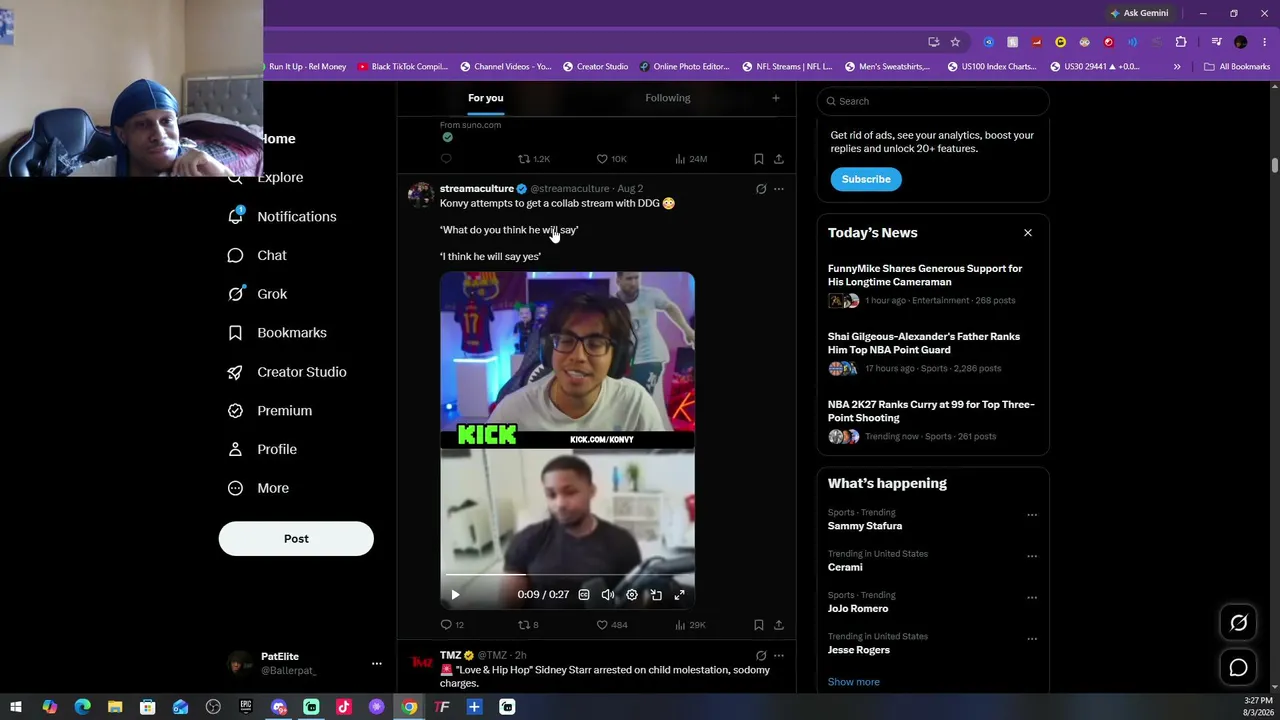The width and height of the screenshot is (1280, 720).
Task: Open the Chat section in sidebar
Action: (x=257, y=255)
